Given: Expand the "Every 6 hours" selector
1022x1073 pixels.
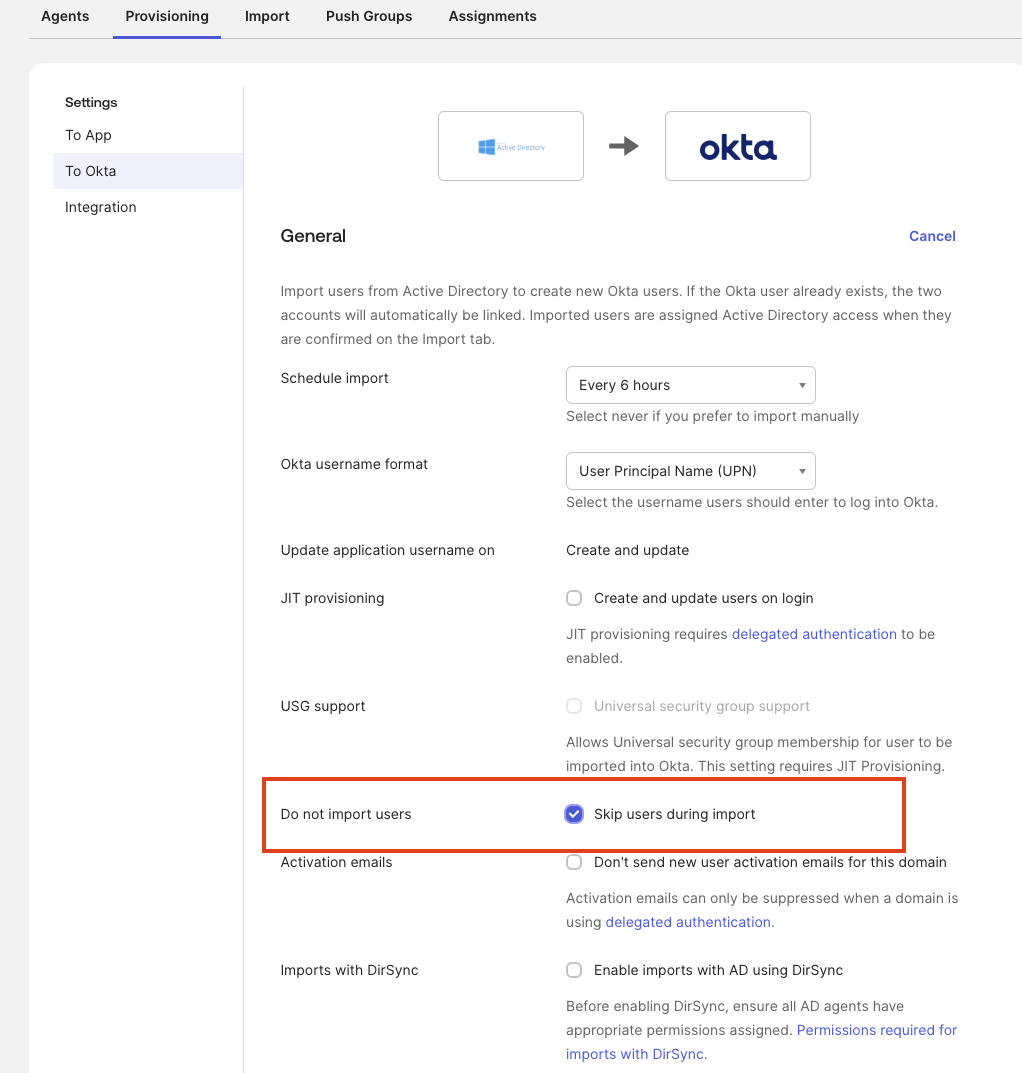Looking at the screenshot, I should coord(690,385).
